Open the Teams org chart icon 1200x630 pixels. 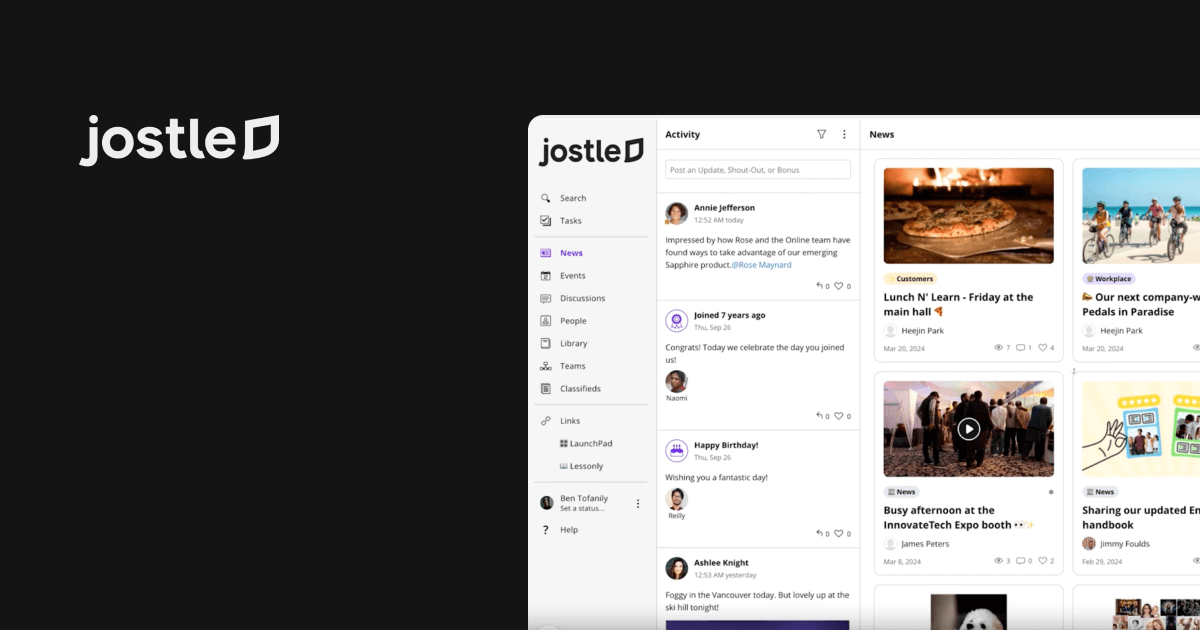[546, 366]
